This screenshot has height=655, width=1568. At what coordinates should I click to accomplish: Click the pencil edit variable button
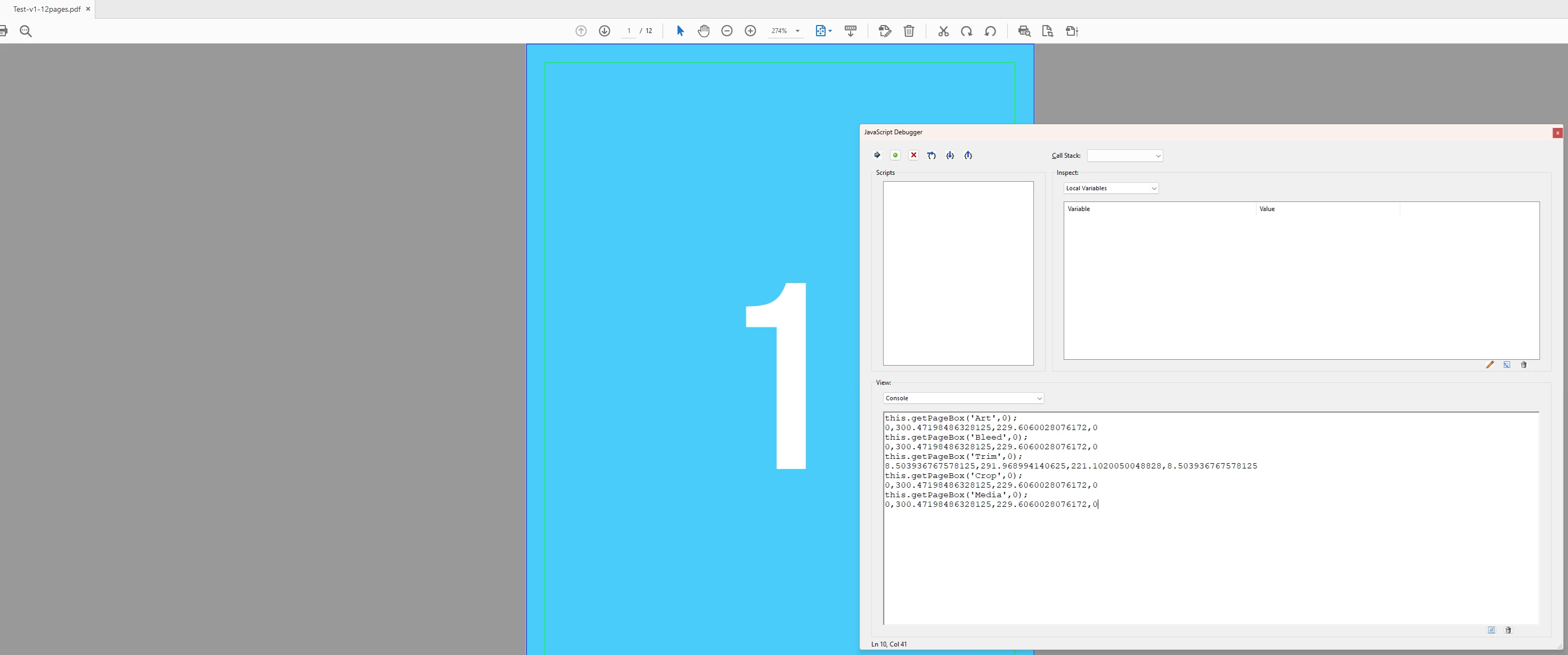tap(1490, 365)
